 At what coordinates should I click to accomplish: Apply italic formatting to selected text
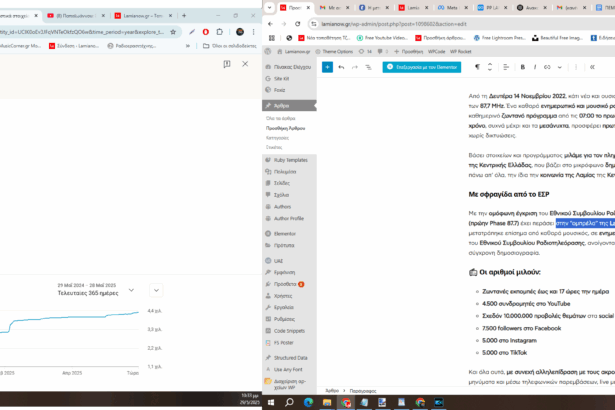pos(537,67)
